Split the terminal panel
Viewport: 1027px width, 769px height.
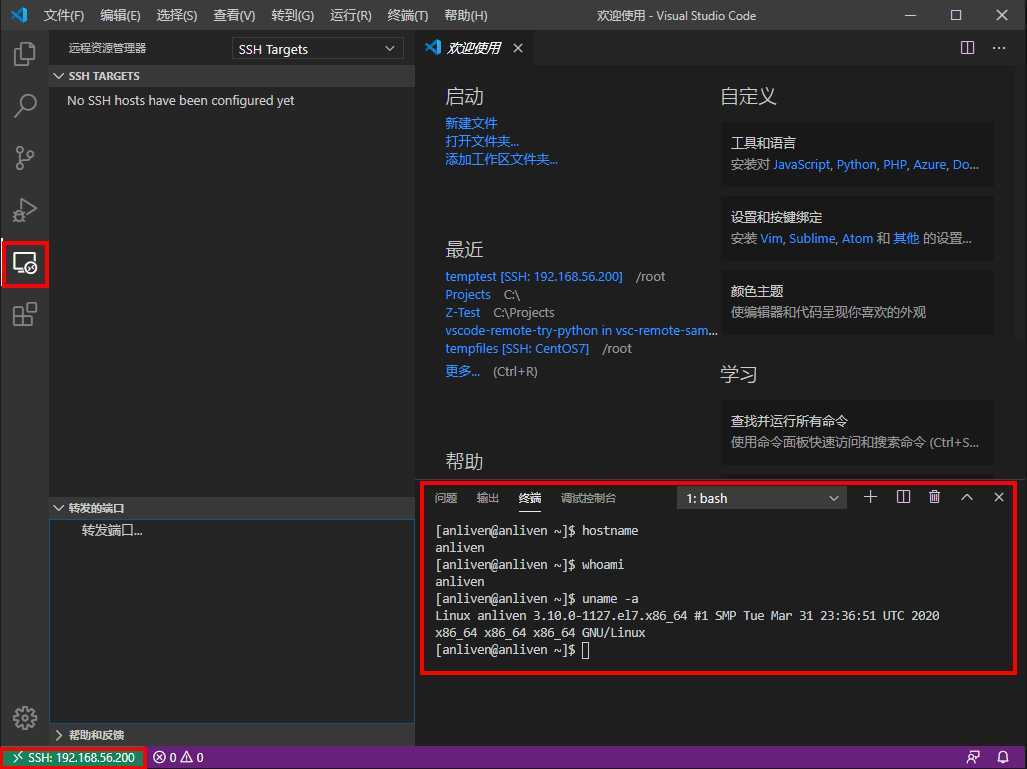tap(903, 497)
